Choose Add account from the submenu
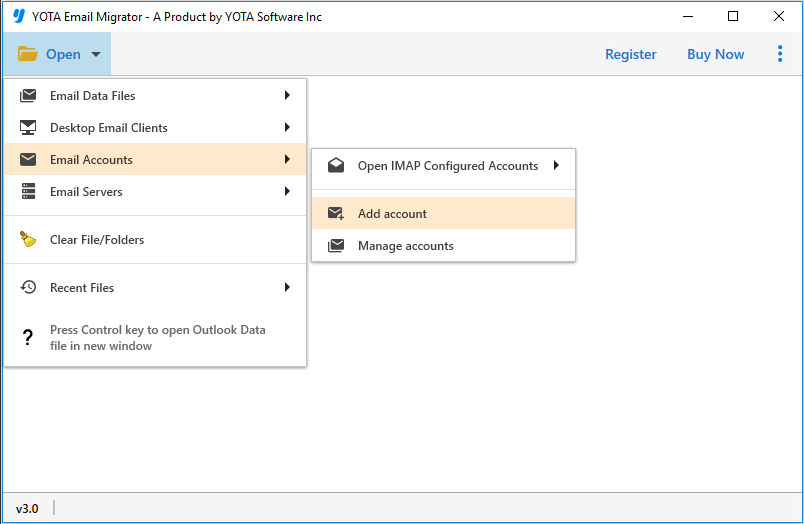 (x=392, y=214)
